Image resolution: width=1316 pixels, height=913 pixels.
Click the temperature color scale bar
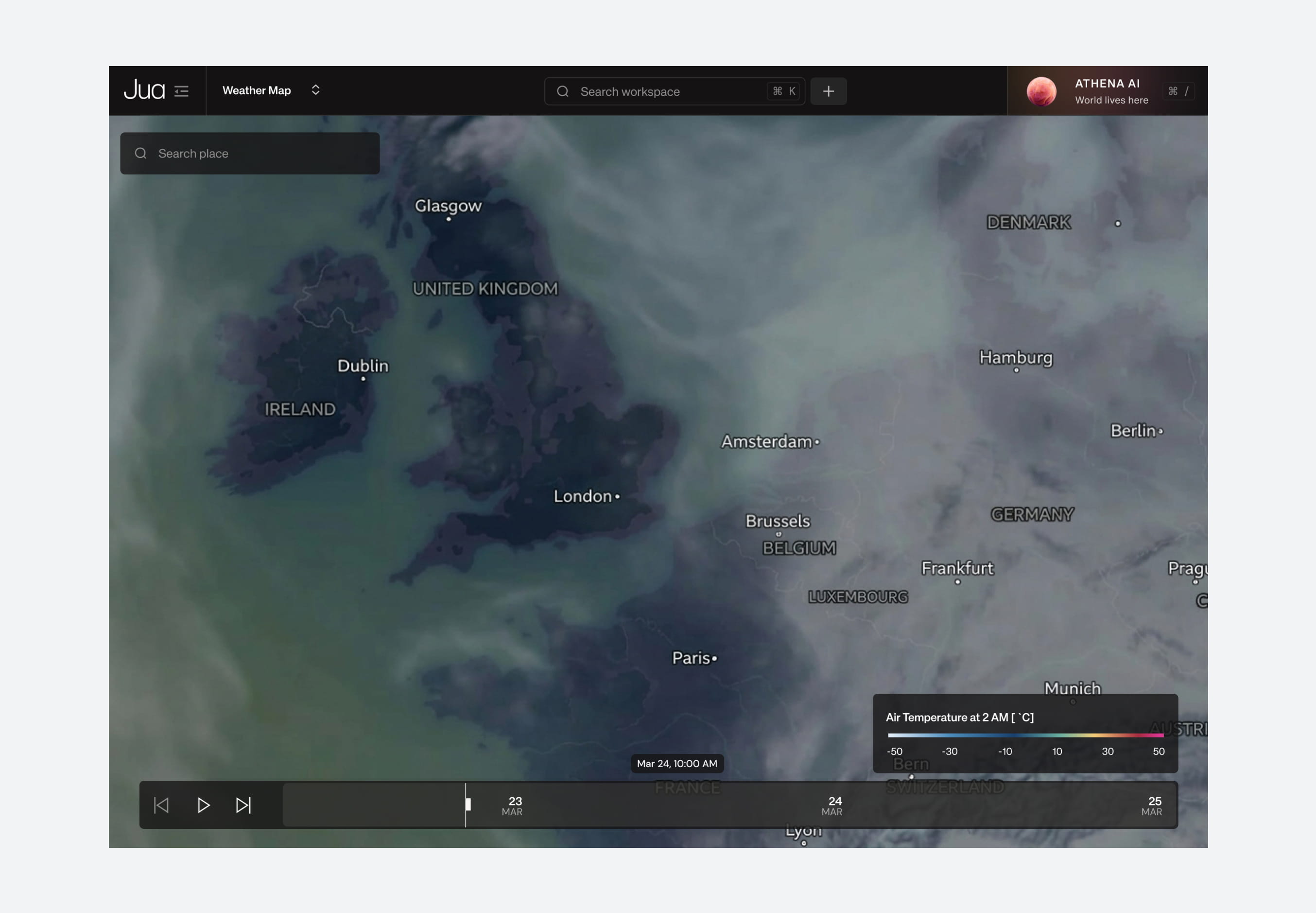click(x=1025, y=735)
